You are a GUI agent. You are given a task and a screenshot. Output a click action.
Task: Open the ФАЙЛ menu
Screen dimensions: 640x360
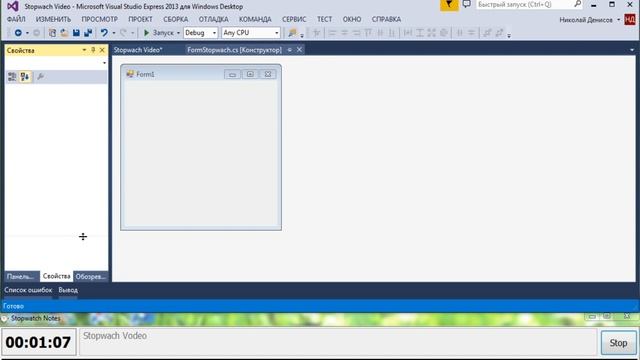[x=16, y=19]
